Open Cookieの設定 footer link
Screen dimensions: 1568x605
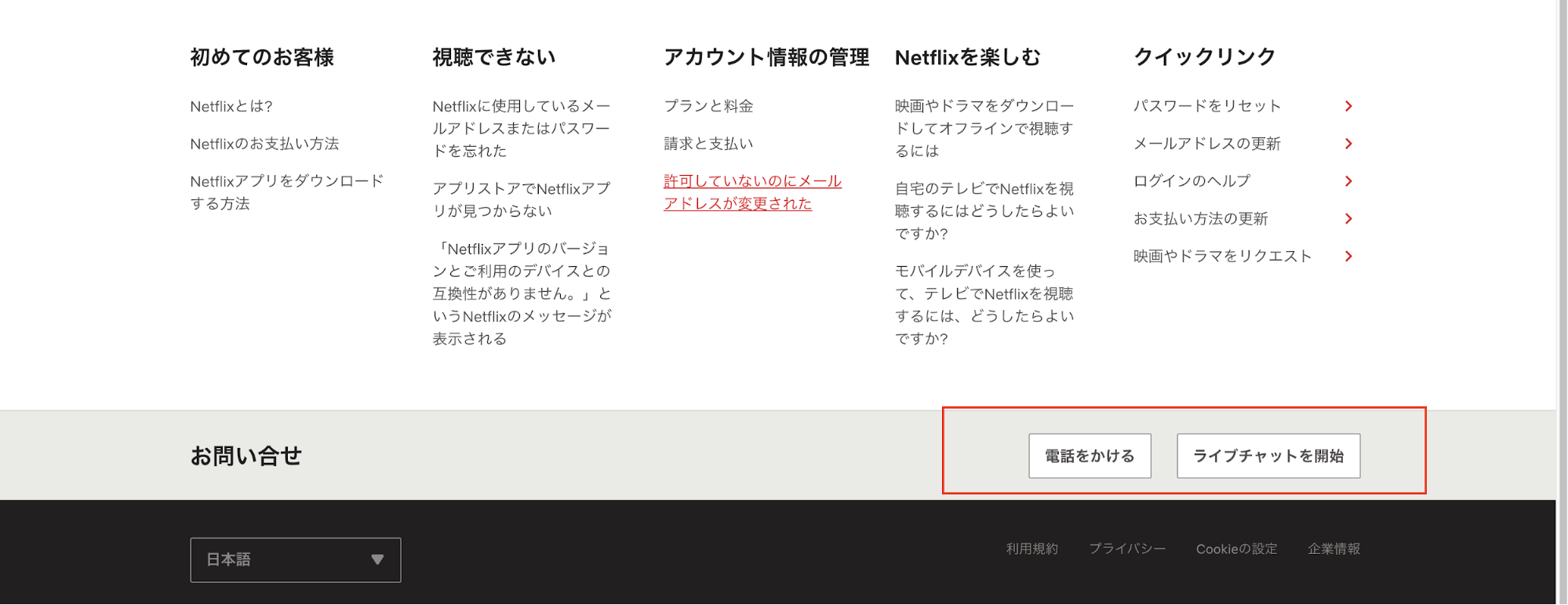[1237, 549]
